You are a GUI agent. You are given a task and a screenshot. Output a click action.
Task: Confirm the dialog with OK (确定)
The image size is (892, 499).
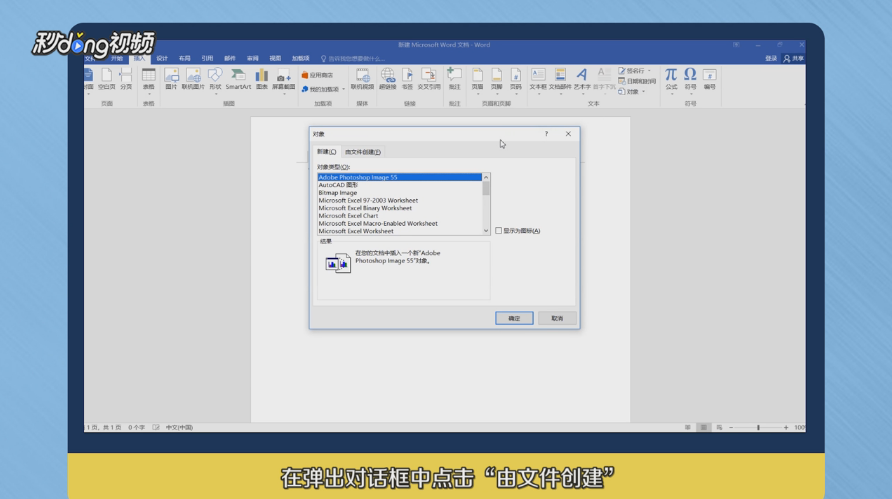coord(514,318)
